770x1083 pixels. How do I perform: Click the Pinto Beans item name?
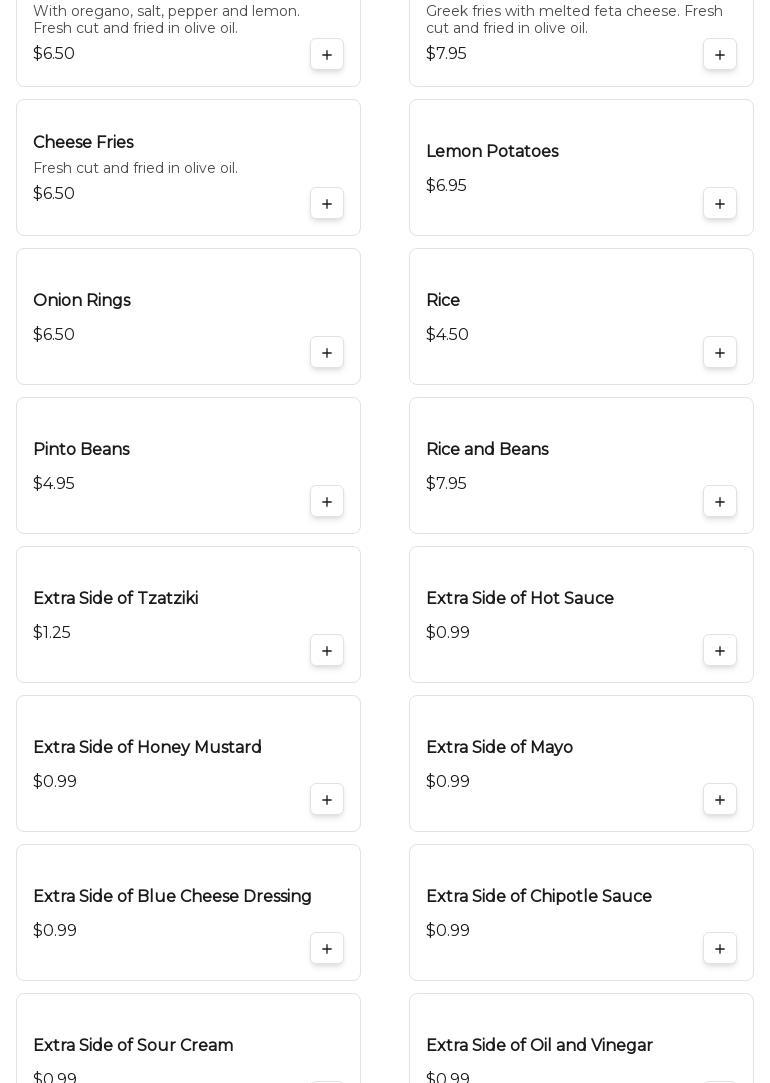pos(81,450)
